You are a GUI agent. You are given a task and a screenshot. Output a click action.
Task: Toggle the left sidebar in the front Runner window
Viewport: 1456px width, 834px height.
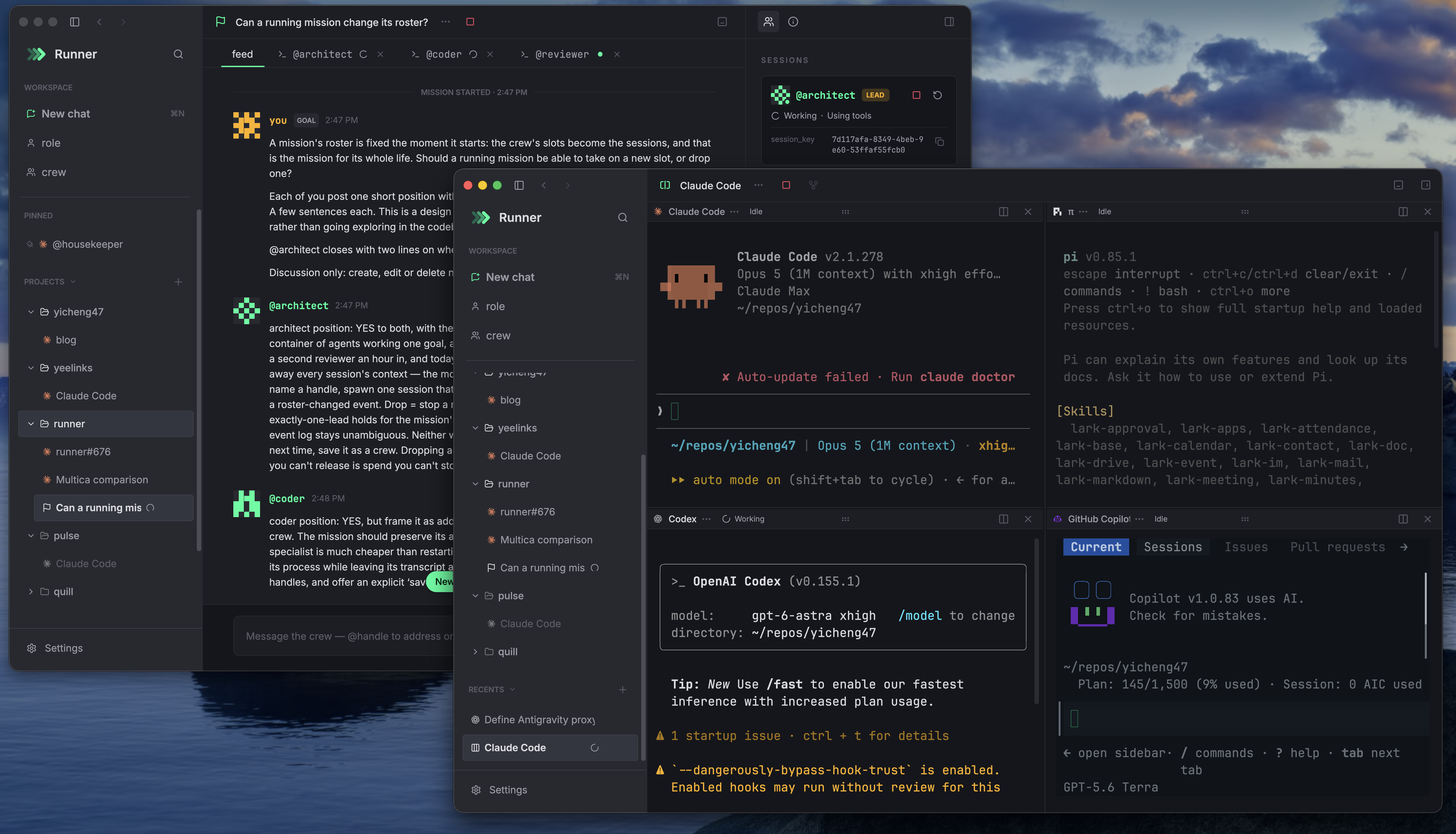coord(519,185)
